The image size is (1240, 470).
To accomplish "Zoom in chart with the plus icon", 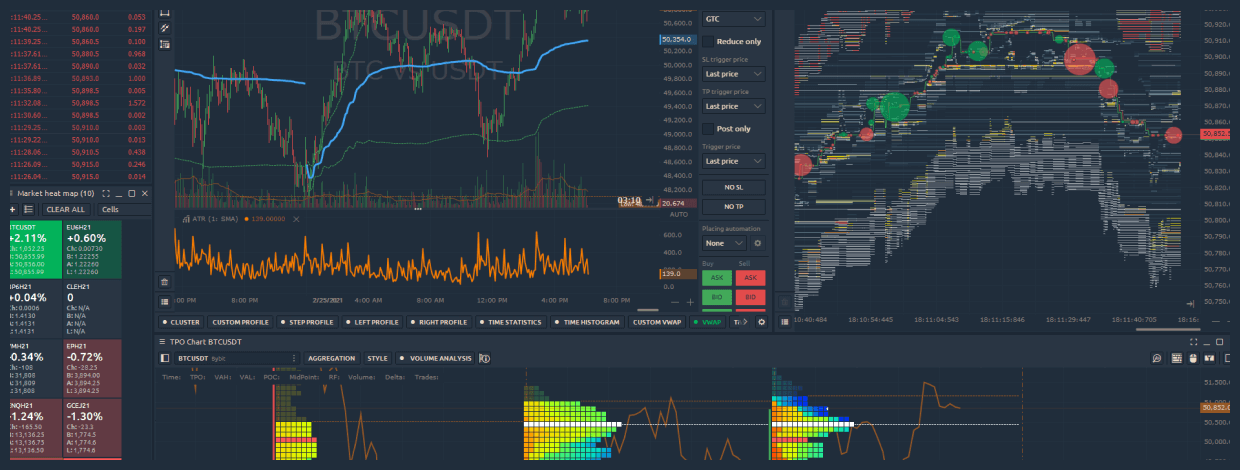I will pyautogui.click(x=689, y=301).
